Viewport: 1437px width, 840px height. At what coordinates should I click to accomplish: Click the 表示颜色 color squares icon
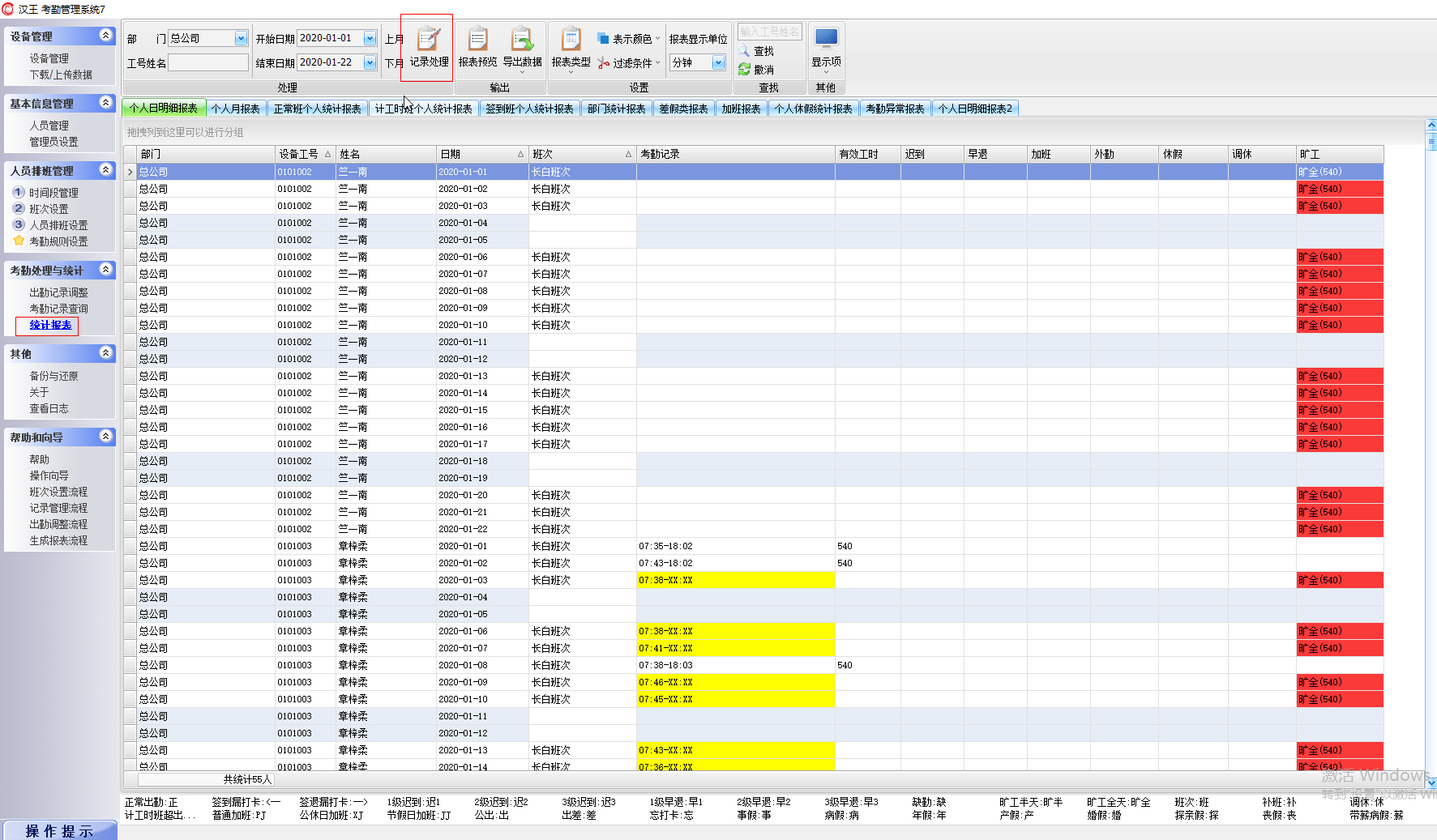603,39
